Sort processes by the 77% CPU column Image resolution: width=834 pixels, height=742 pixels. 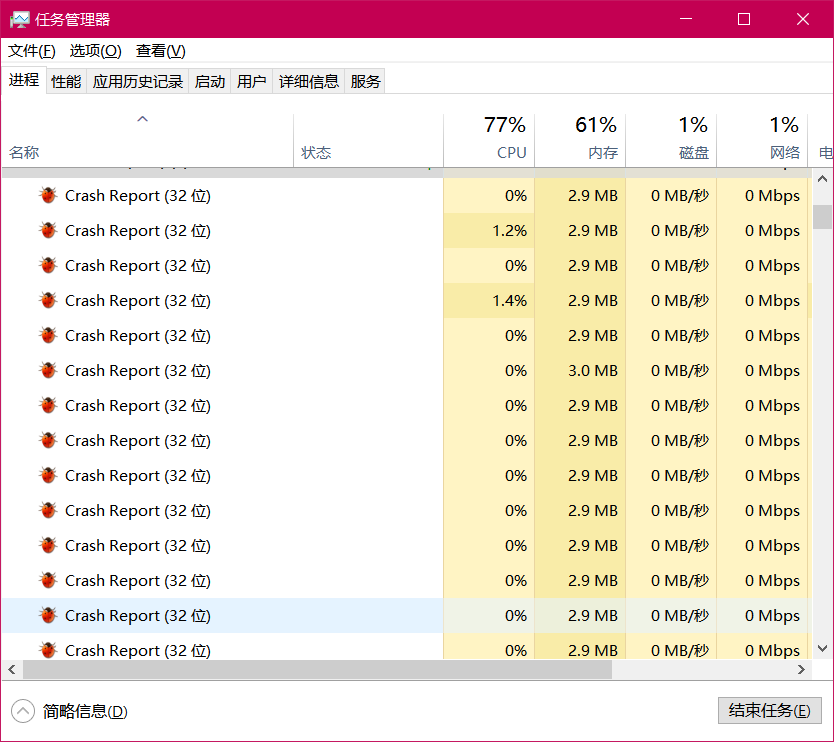[489, 140]
